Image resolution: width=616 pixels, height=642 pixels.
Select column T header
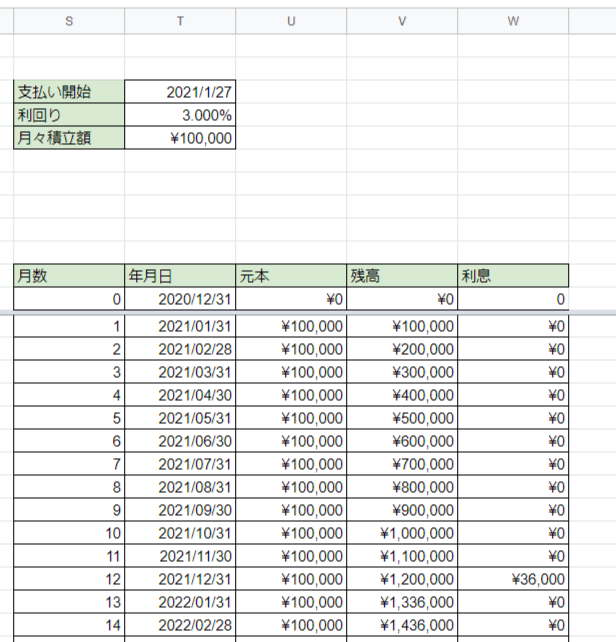180,20
